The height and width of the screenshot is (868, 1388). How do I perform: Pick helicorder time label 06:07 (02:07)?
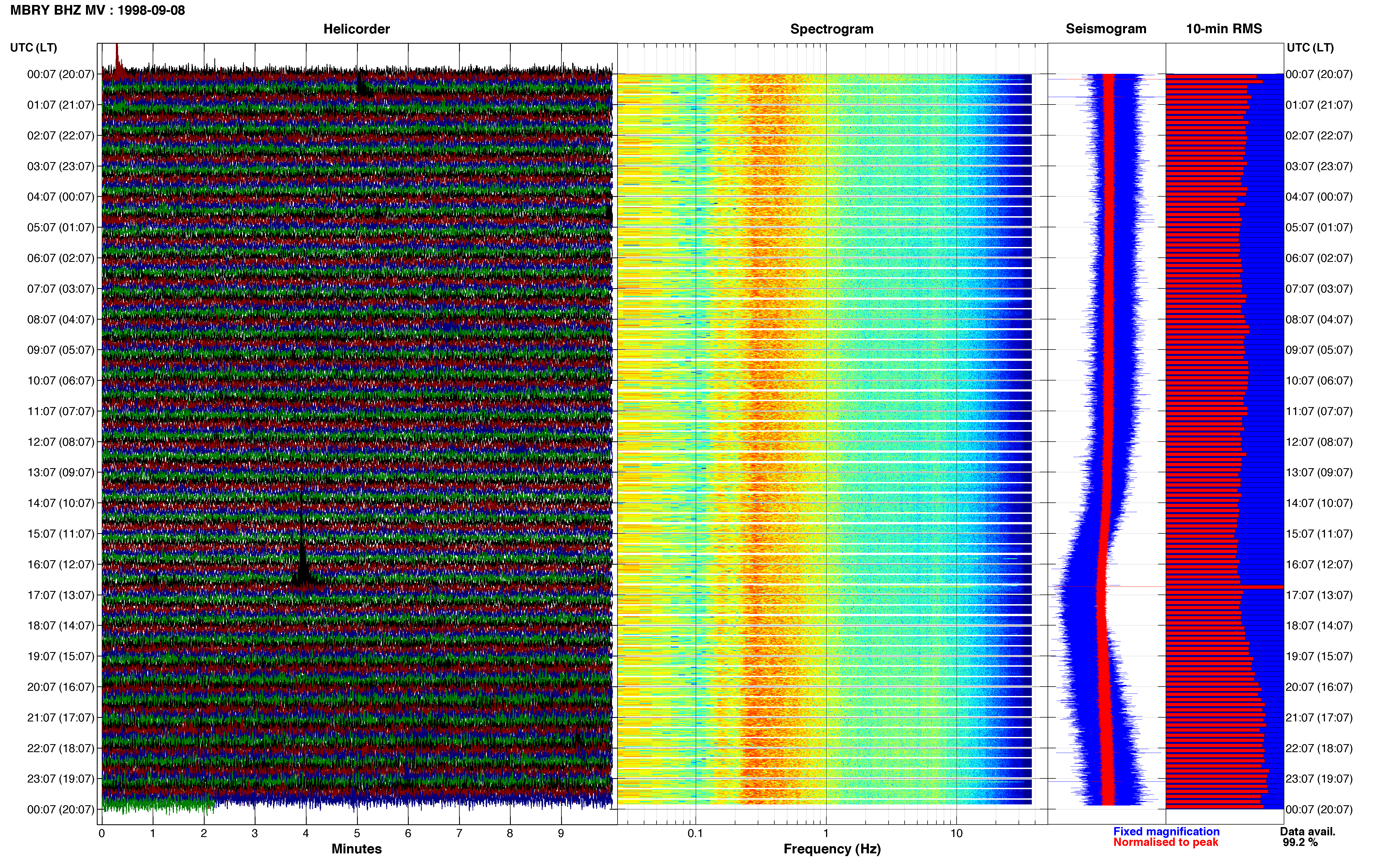pos(60,258)
